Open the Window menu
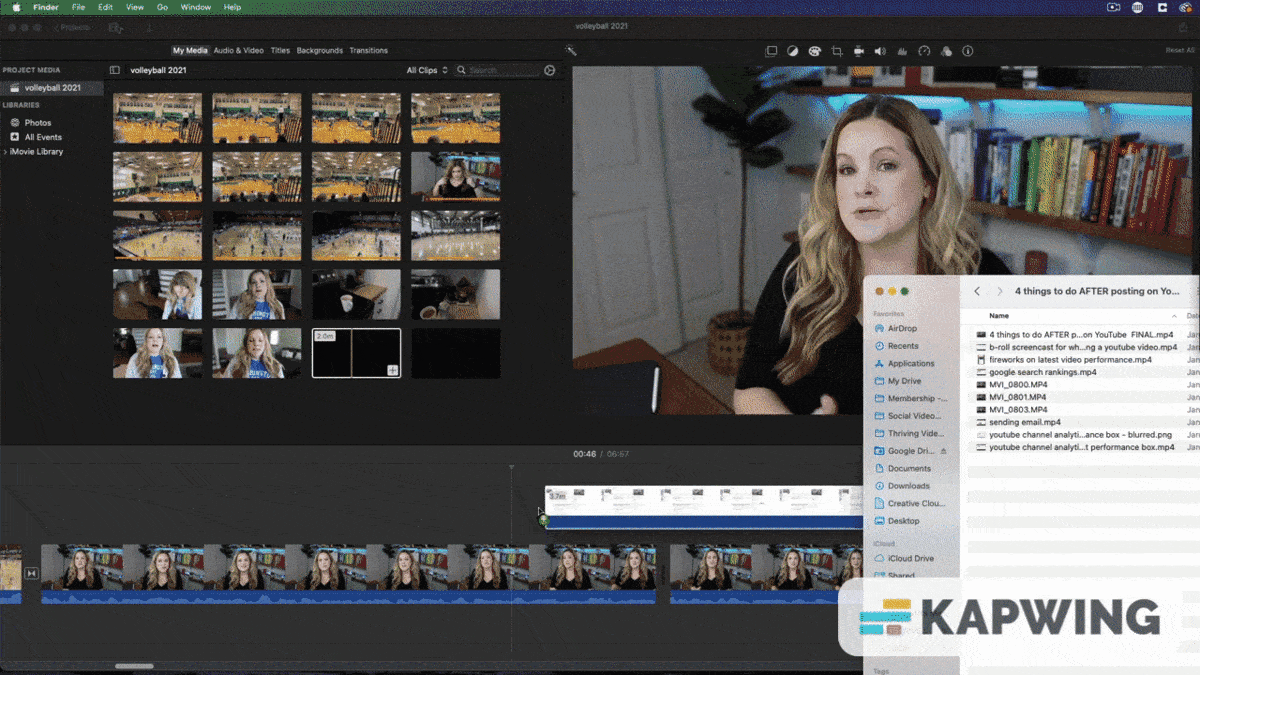Viewport: 1280px width, 720px height. (196, 7)
